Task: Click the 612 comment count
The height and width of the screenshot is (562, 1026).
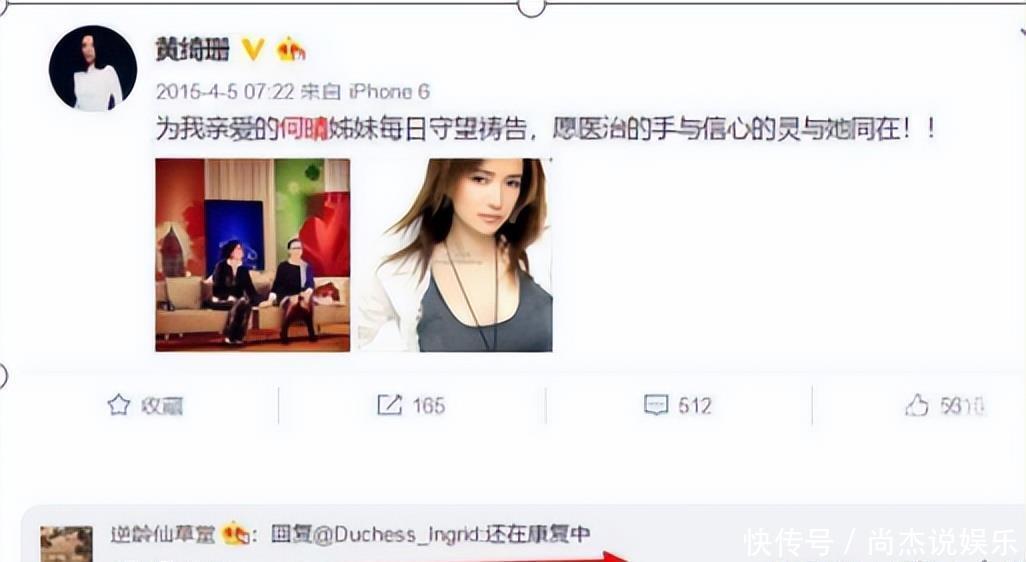Action: pyautogui.click(x=694, y=406)
